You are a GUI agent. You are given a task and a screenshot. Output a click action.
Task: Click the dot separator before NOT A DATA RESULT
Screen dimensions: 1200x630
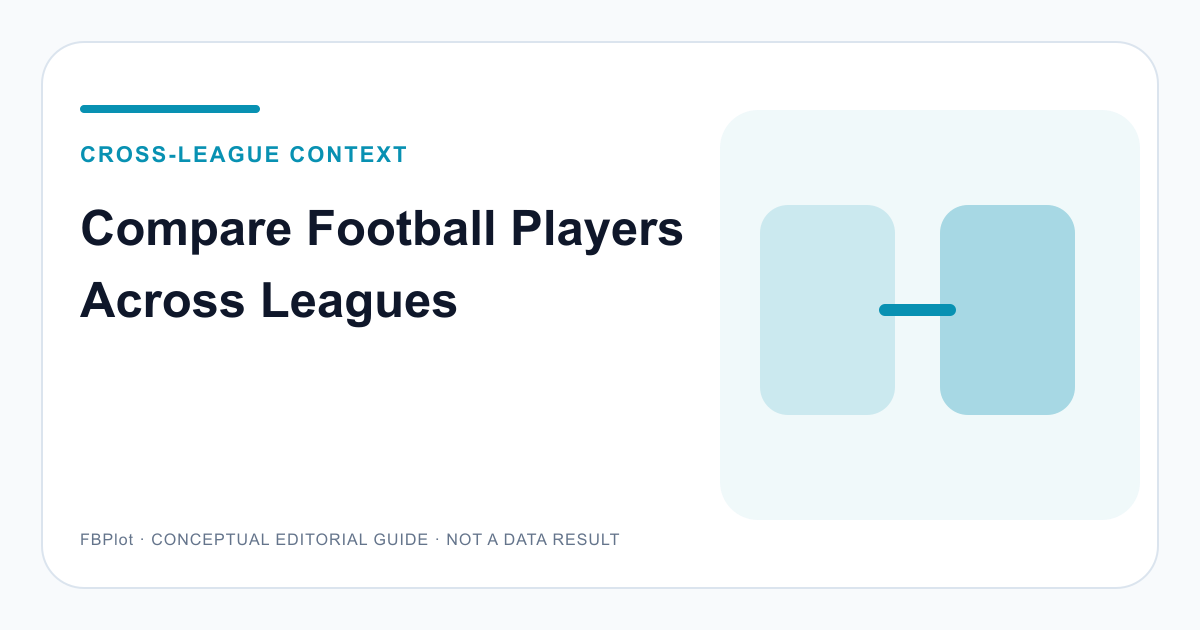[x=437, y=539]
